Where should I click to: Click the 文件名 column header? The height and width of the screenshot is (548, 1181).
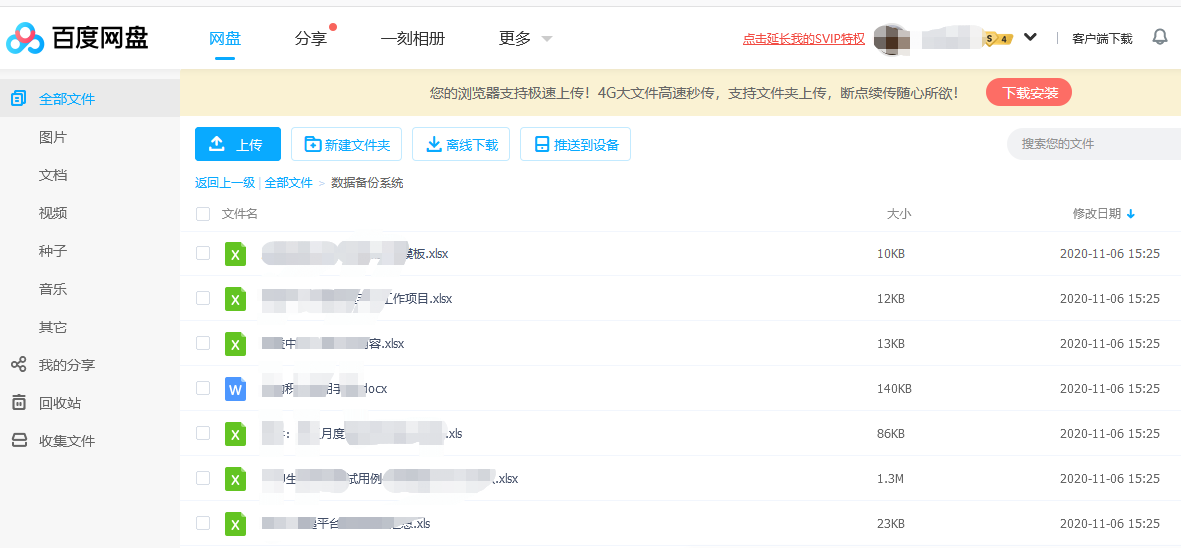click(x=240, y=214)
